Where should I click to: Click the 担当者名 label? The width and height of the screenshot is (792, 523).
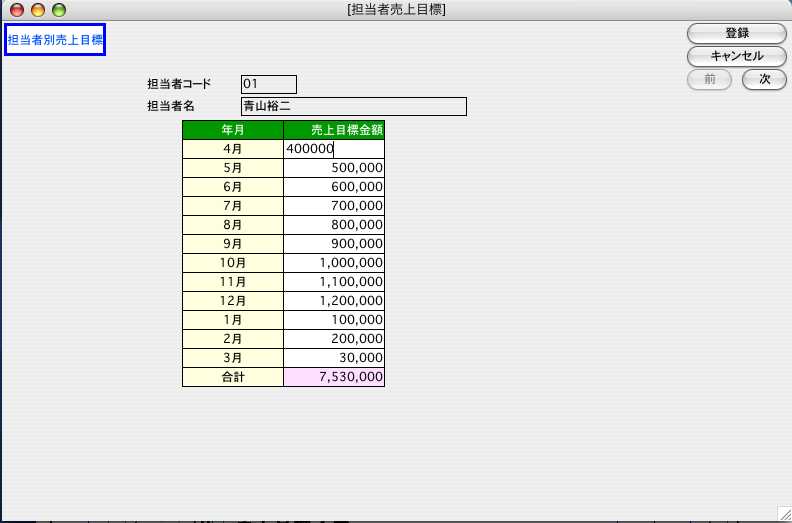point(171,106)
